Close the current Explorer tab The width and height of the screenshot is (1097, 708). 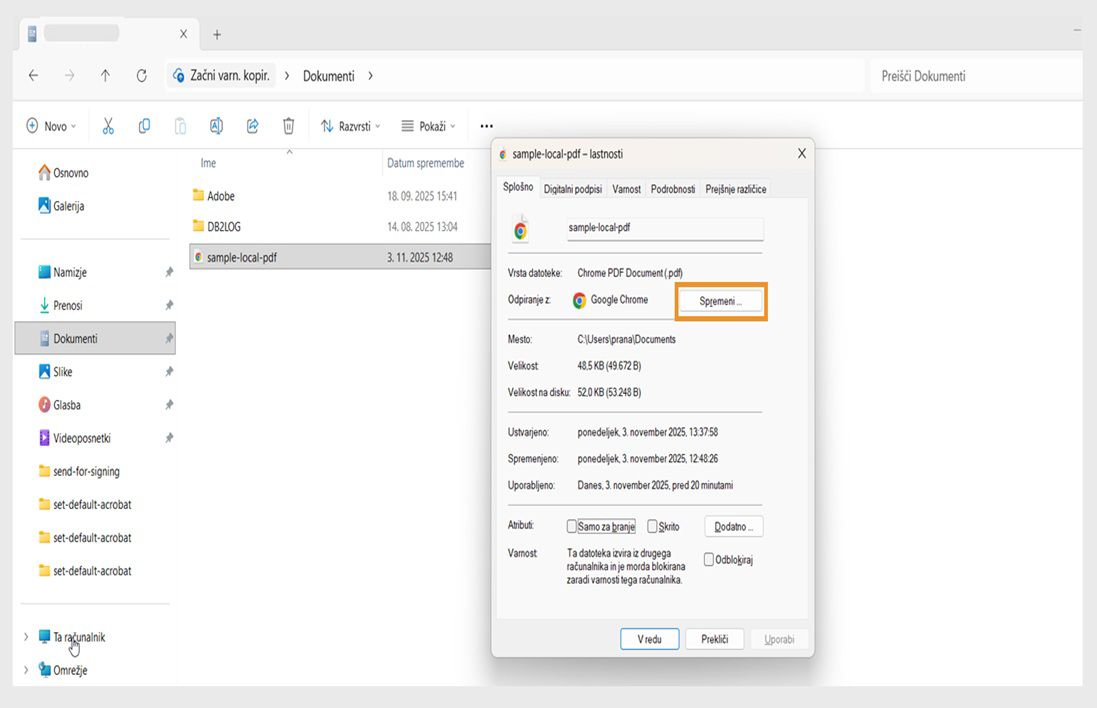pos(183,34)
